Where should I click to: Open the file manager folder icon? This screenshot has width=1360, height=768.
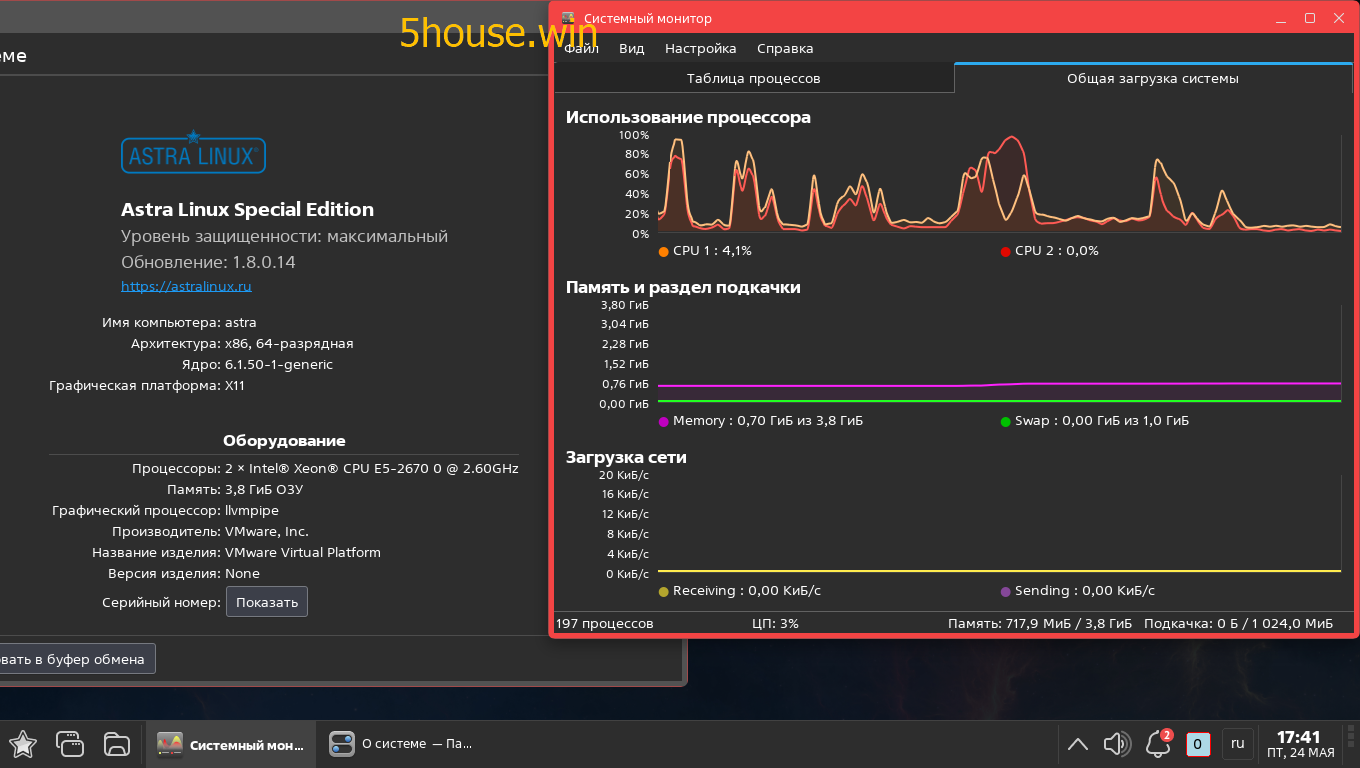[117, 744]
